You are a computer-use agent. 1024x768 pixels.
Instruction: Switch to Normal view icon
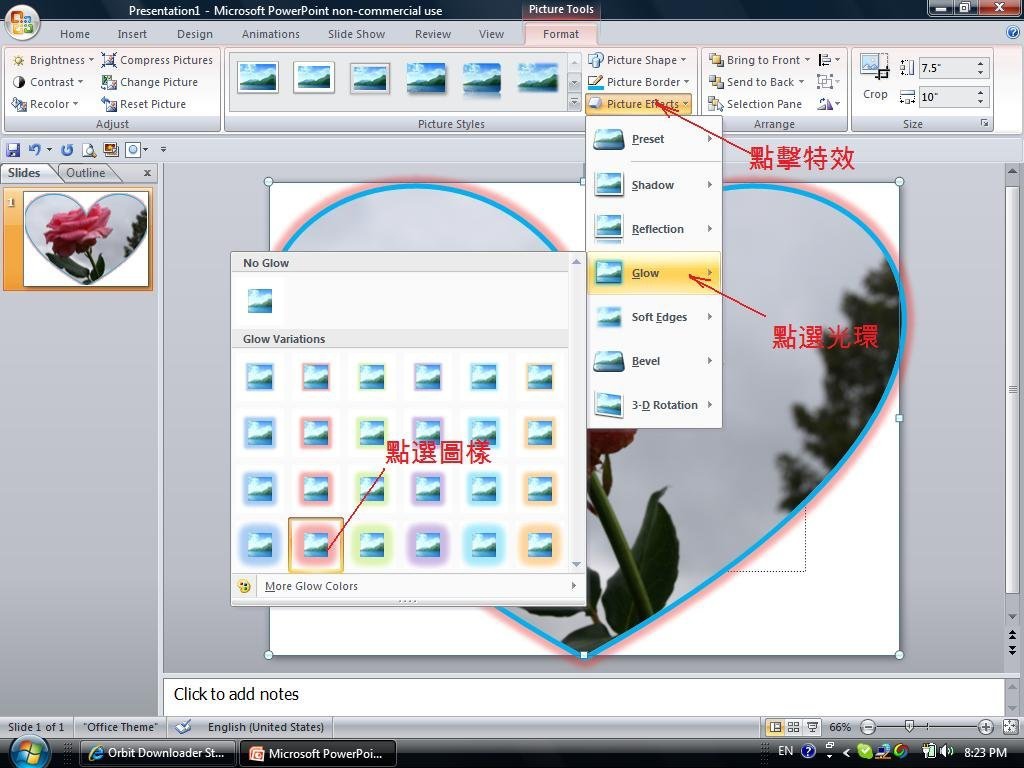coord(775,727)
